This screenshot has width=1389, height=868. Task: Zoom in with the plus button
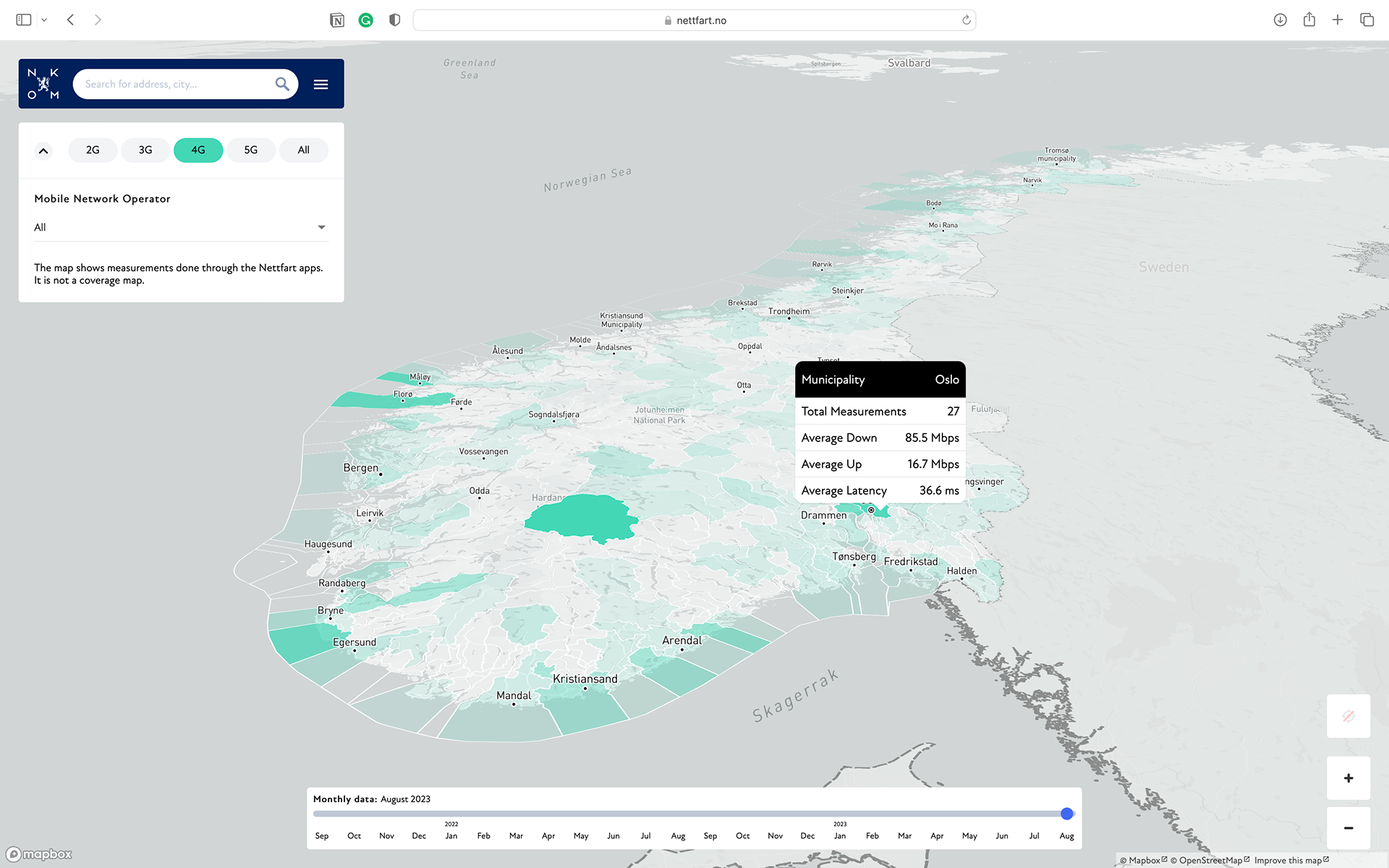coord(1348,778)
